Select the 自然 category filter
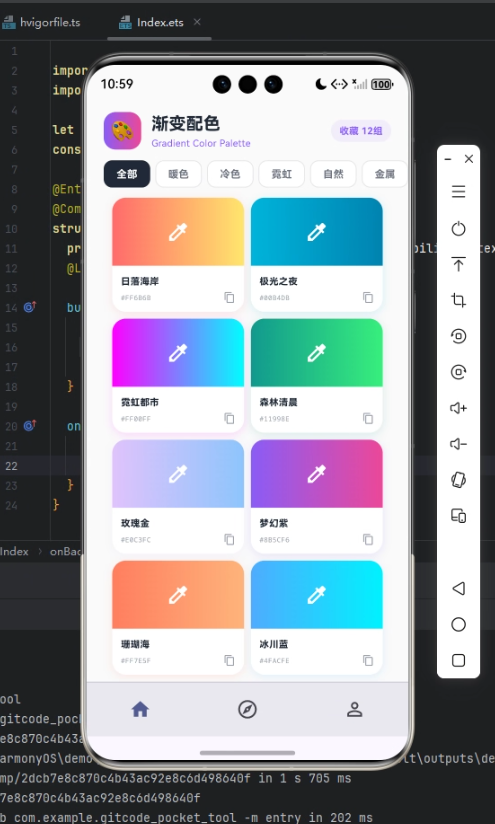 333,174
